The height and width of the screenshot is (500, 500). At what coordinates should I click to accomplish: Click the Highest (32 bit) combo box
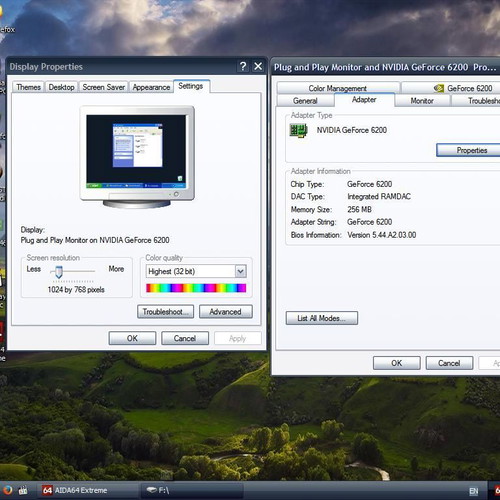(196, 271)
